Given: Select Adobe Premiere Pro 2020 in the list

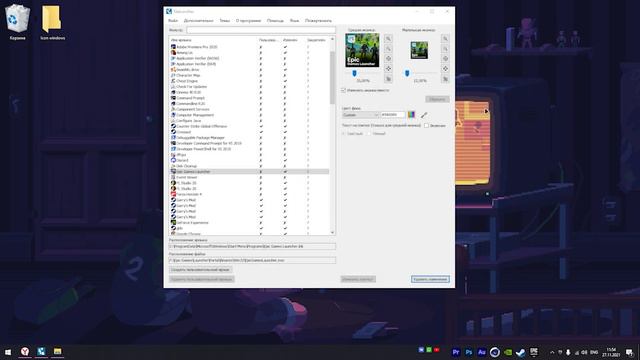Looking at the screenshot, I should pyautogui.click(x=249, y=47).
